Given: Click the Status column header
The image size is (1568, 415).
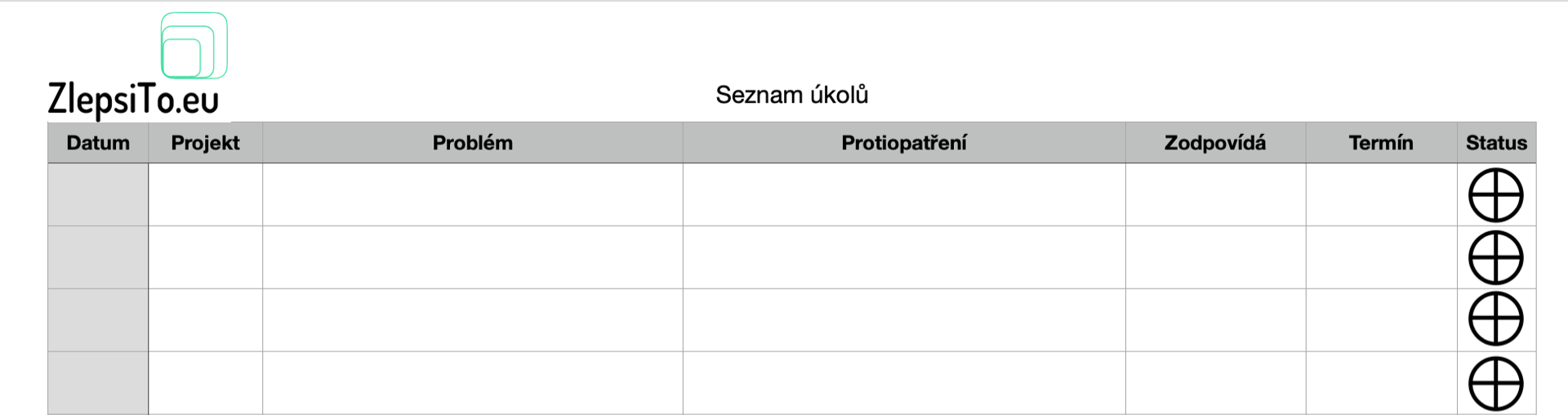Looking at the screenshot, I should pos(1495,143).
